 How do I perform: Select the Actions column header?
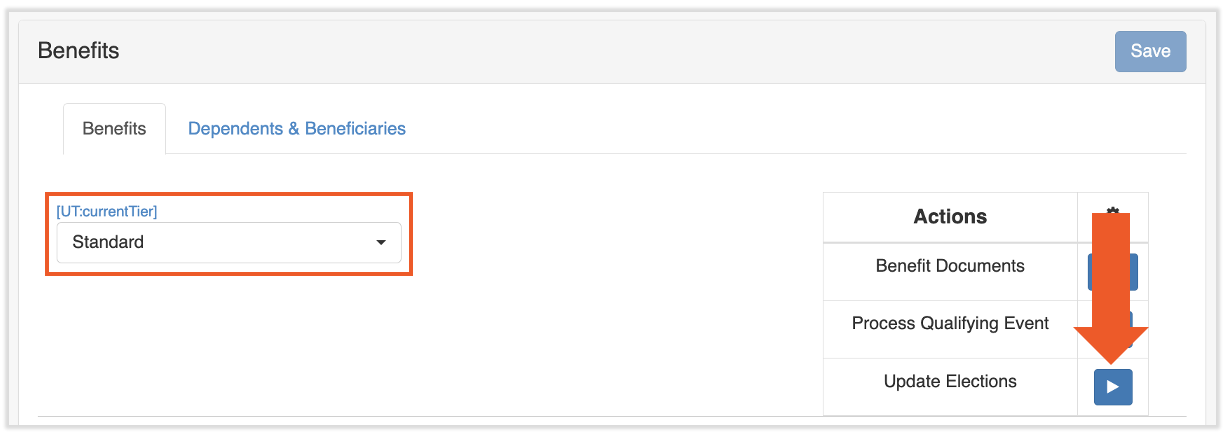[x=950, y=217]
